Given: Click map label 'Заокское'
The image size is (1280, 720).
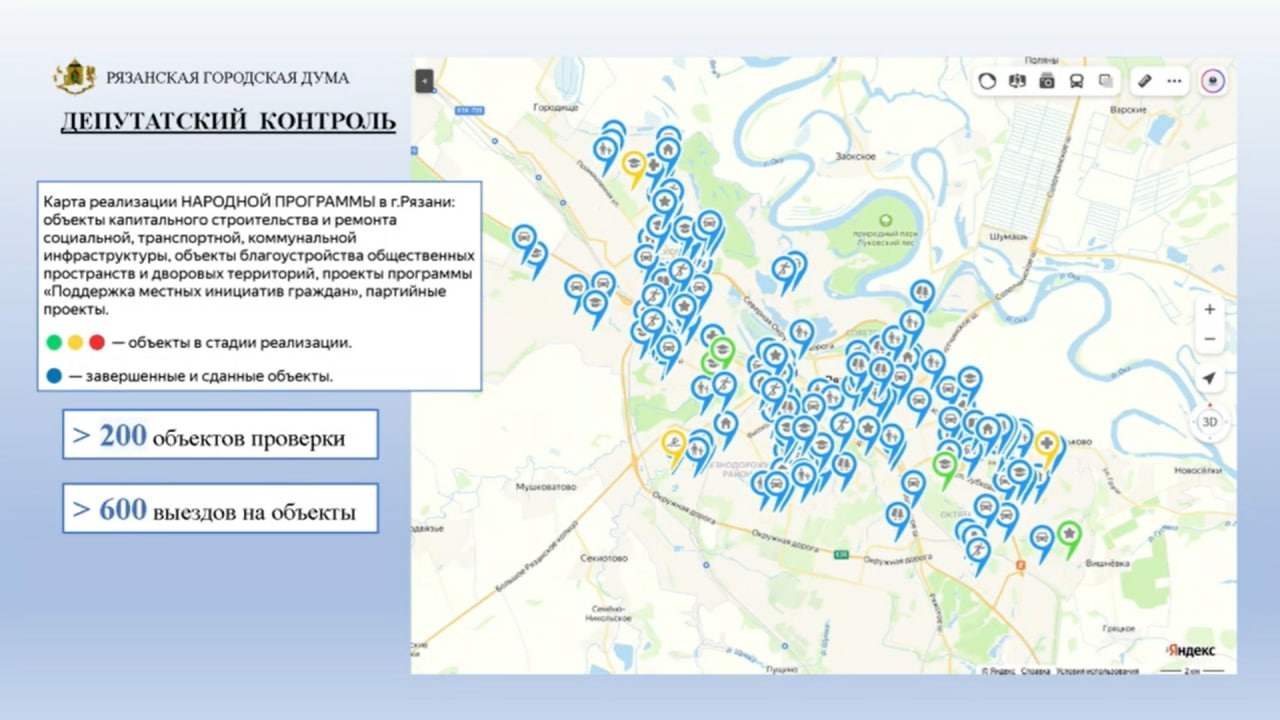Looking at the screenshot, I should point(857,157).
